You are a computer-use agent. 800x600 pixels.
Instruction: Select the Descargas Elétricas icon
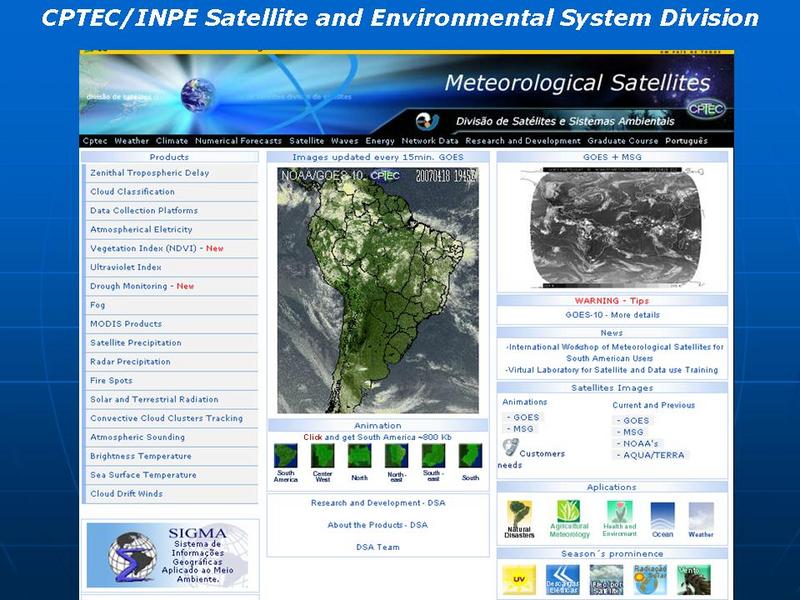[x=562, y=580]
